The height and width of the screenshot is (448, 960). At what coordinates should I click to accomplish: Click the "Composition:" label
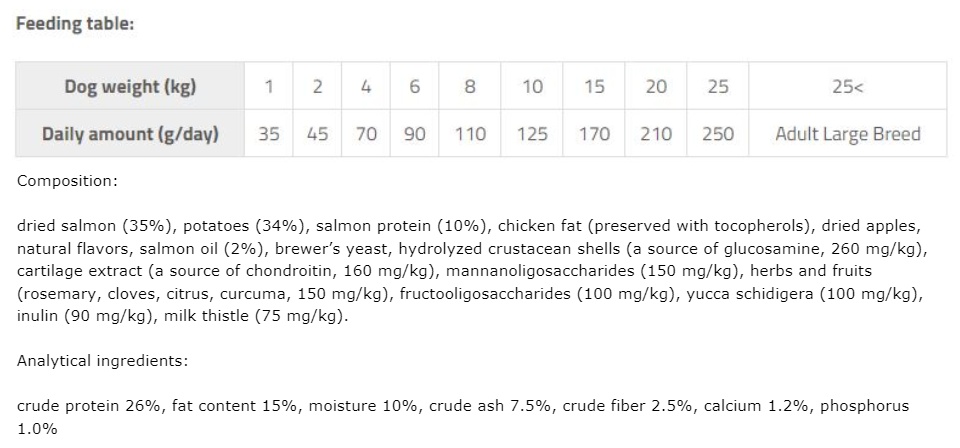coord(67,181)
